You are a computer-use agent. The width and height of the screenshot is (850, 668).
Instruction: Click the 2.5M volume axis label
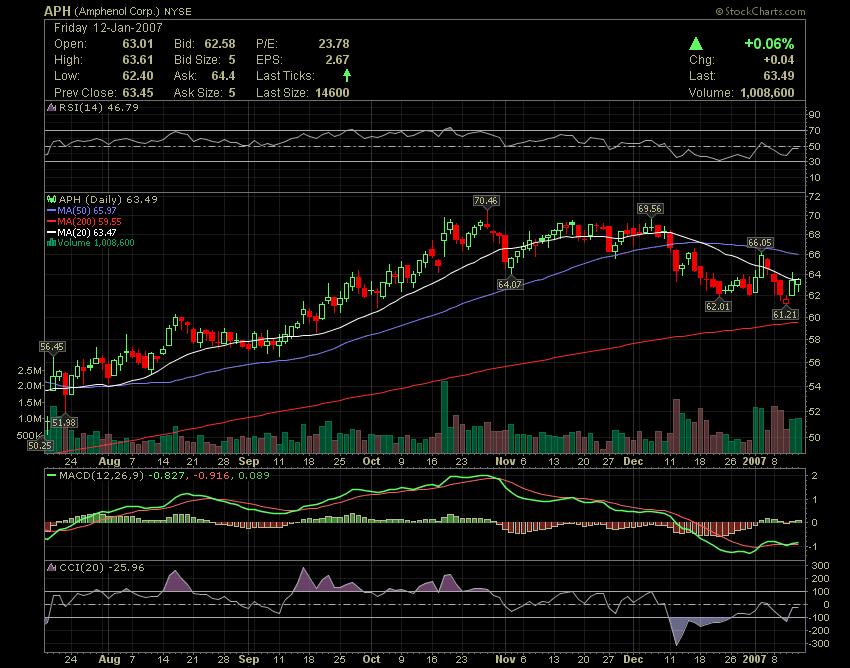coord(30,370)
